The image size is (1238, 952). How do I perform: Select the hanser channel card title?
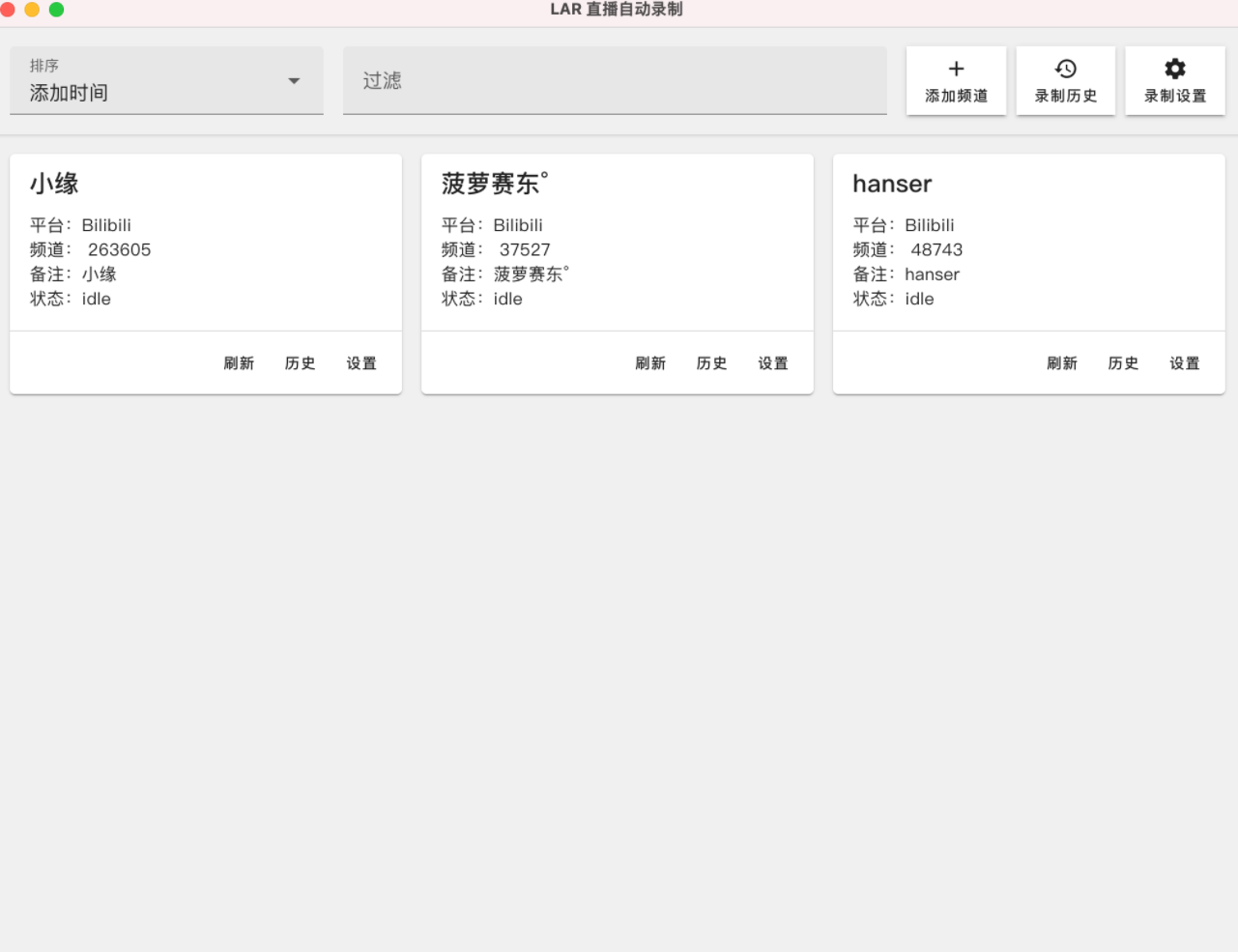pos(892,184)
